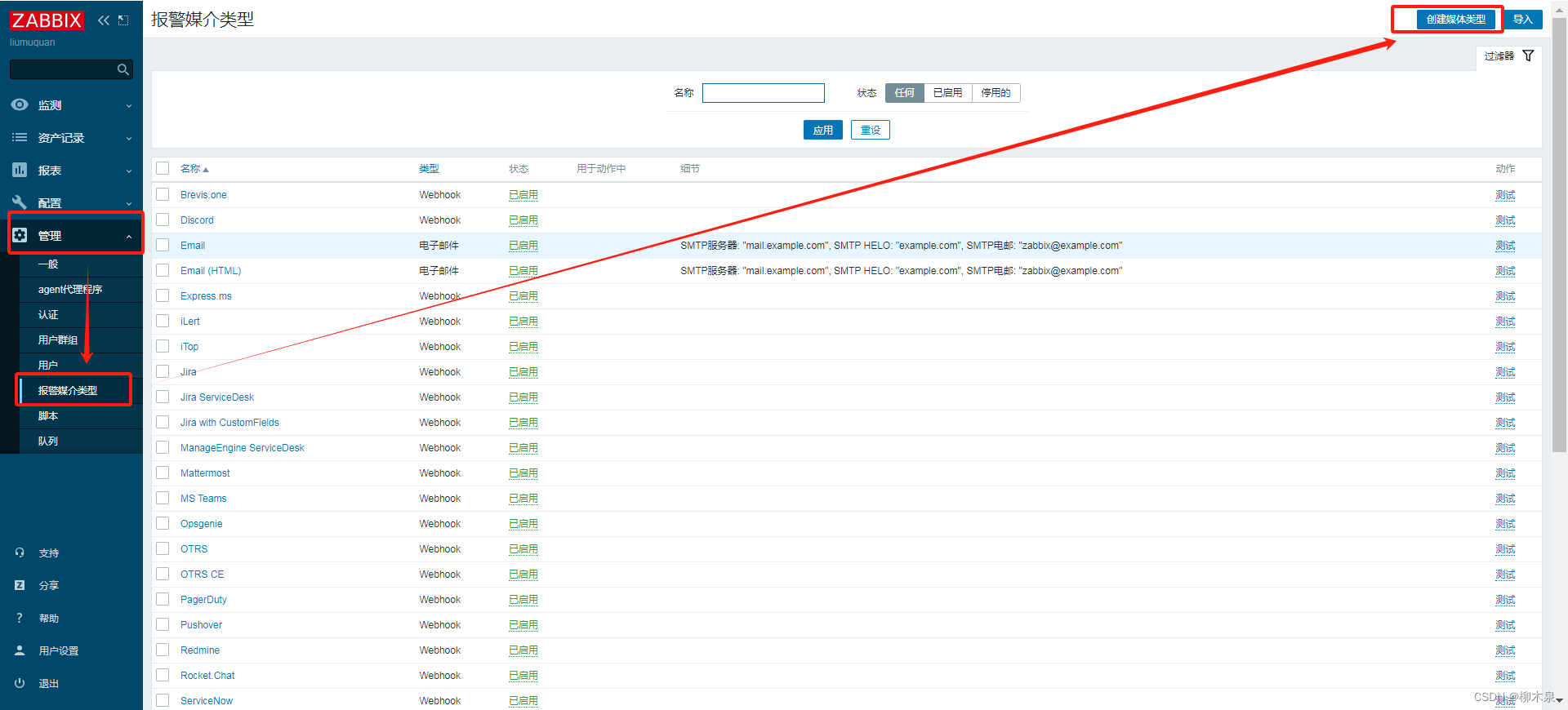Check the Email (HTML) row checkbox
Image resolution: width=1568 pixels, height=710 pixels.
[x=163, y=270]
